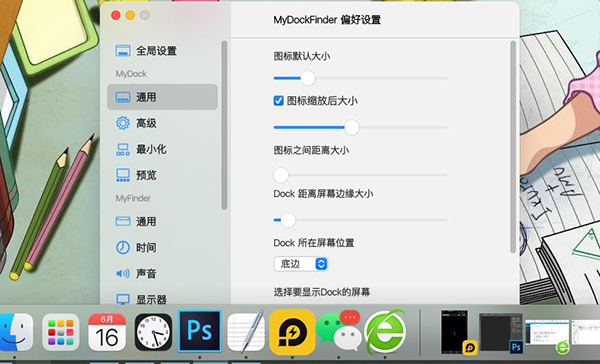Image resolution: width=600 pixels, height=364 pixels.
Task: Open Photoshop from the dock
Action: (x=200, y=331)
